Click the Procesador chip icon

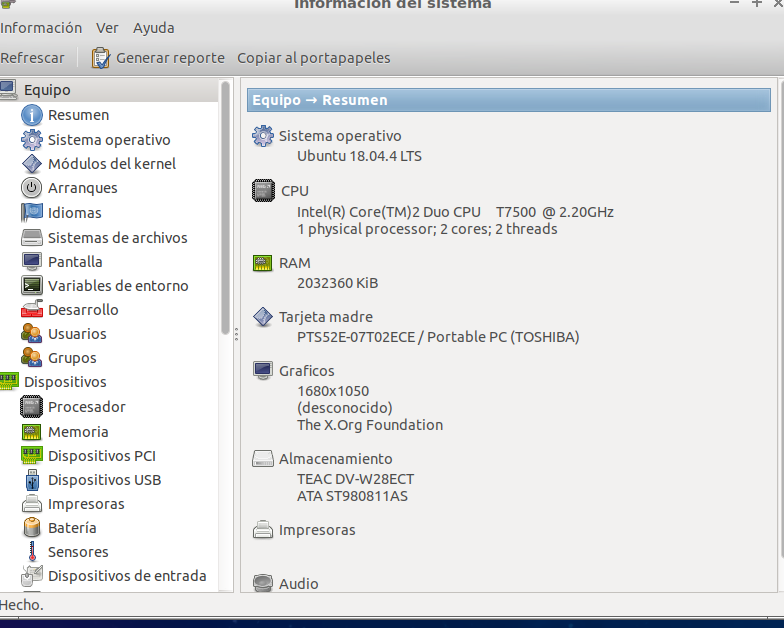coord(32,407)
